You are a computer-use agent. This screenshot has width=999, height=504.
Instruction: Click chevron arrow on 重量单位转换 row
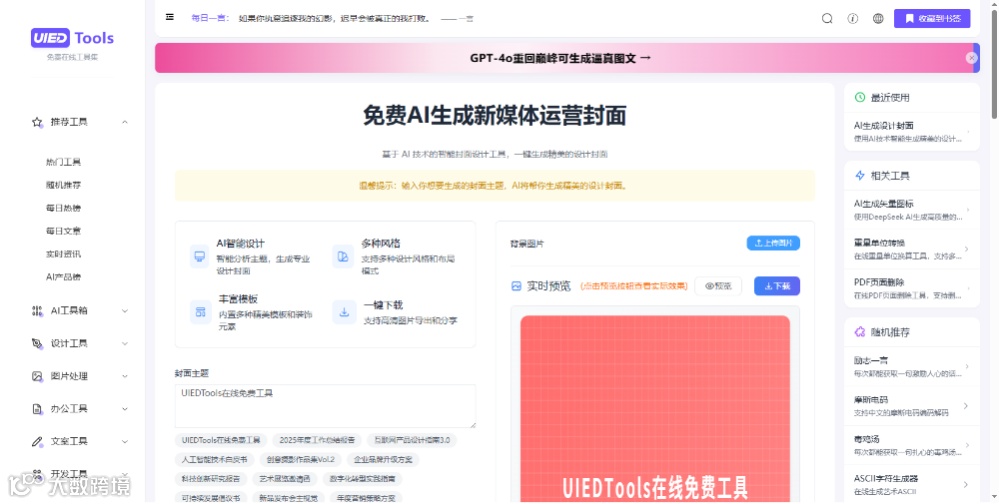966,249
